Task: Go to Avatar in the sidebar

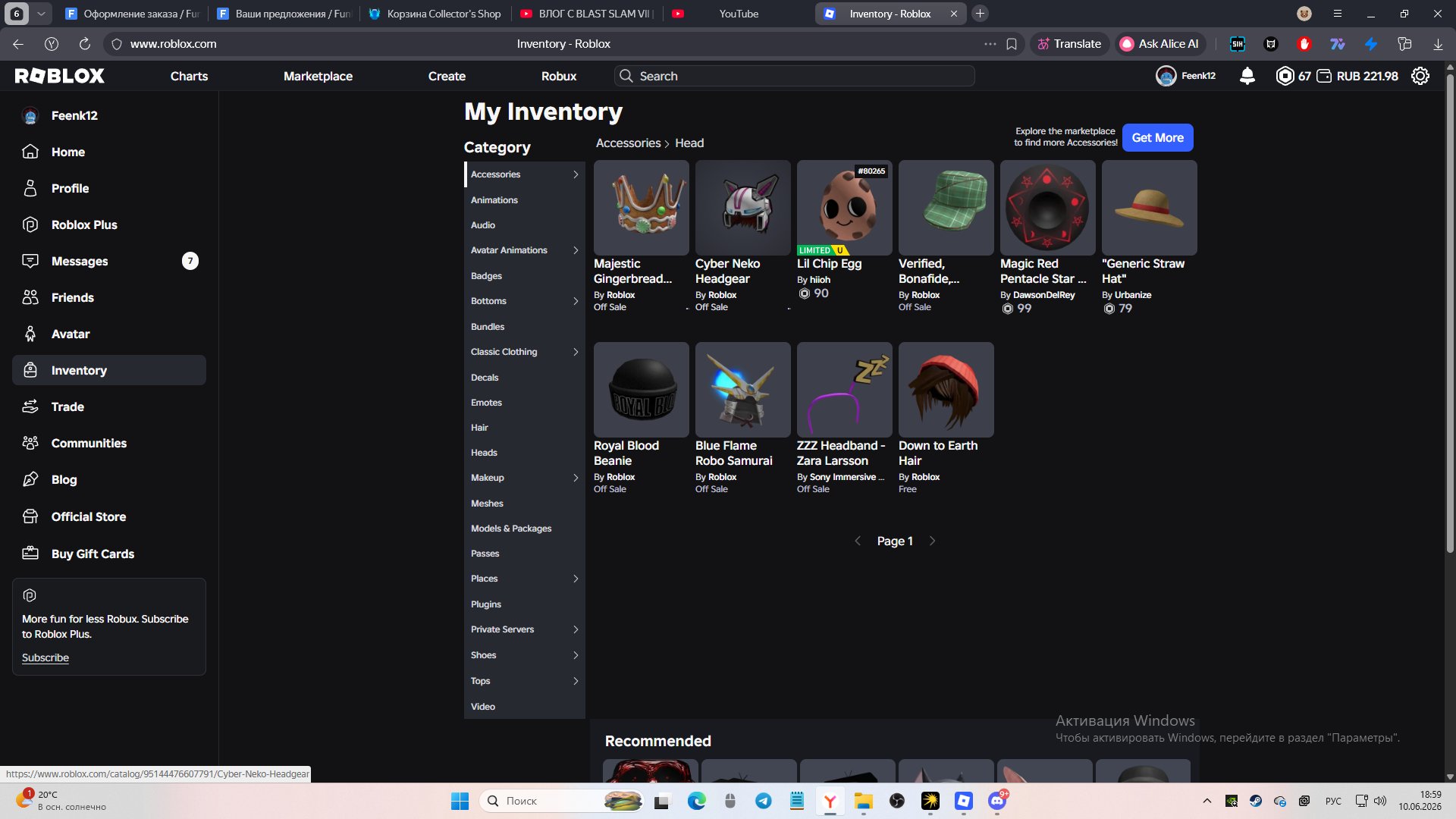Action: click(109, 334)
